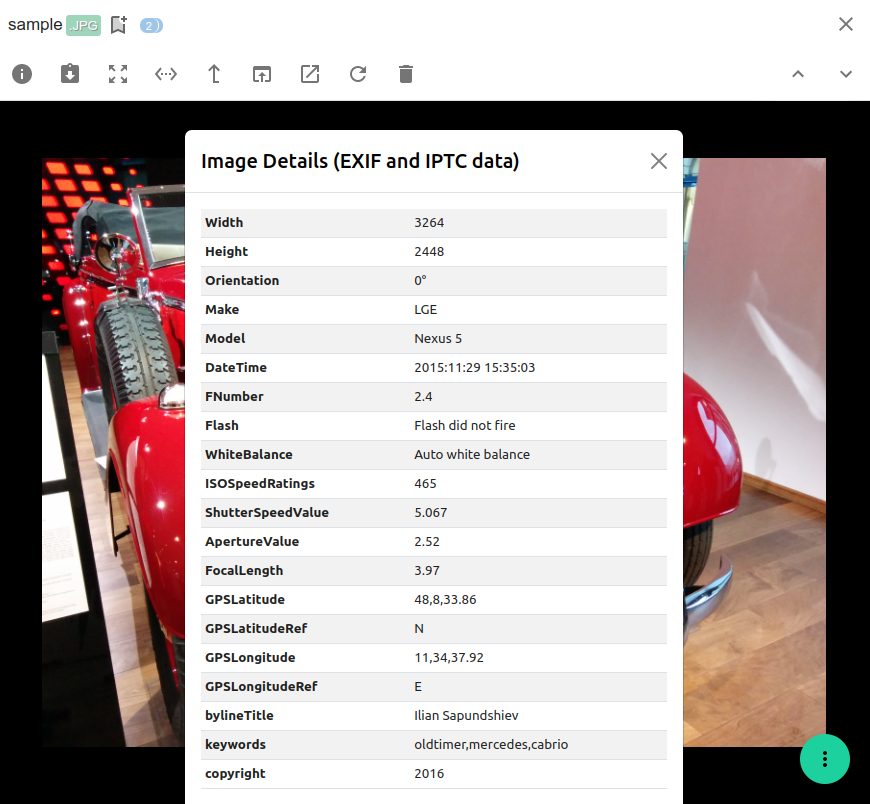Open the green floating actions menu
Screen dimensions: 870x804
[x=825, y=759]
